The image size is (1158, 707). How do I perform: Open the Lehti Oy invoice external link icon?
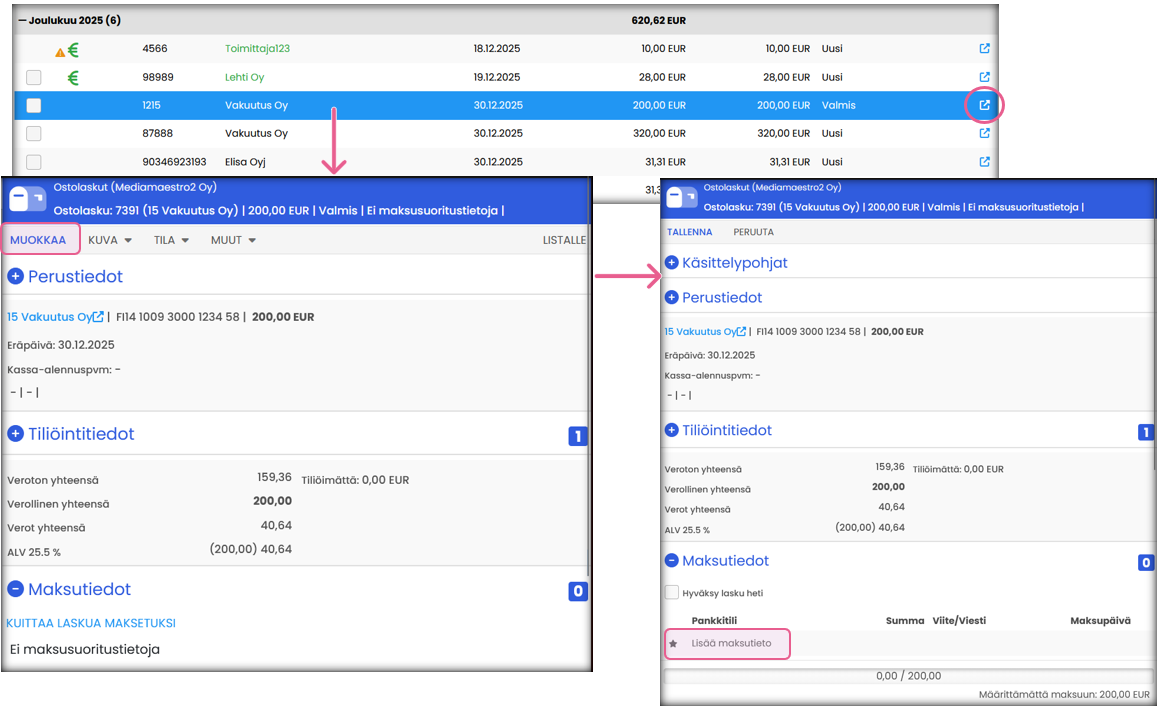click(984, 77)
